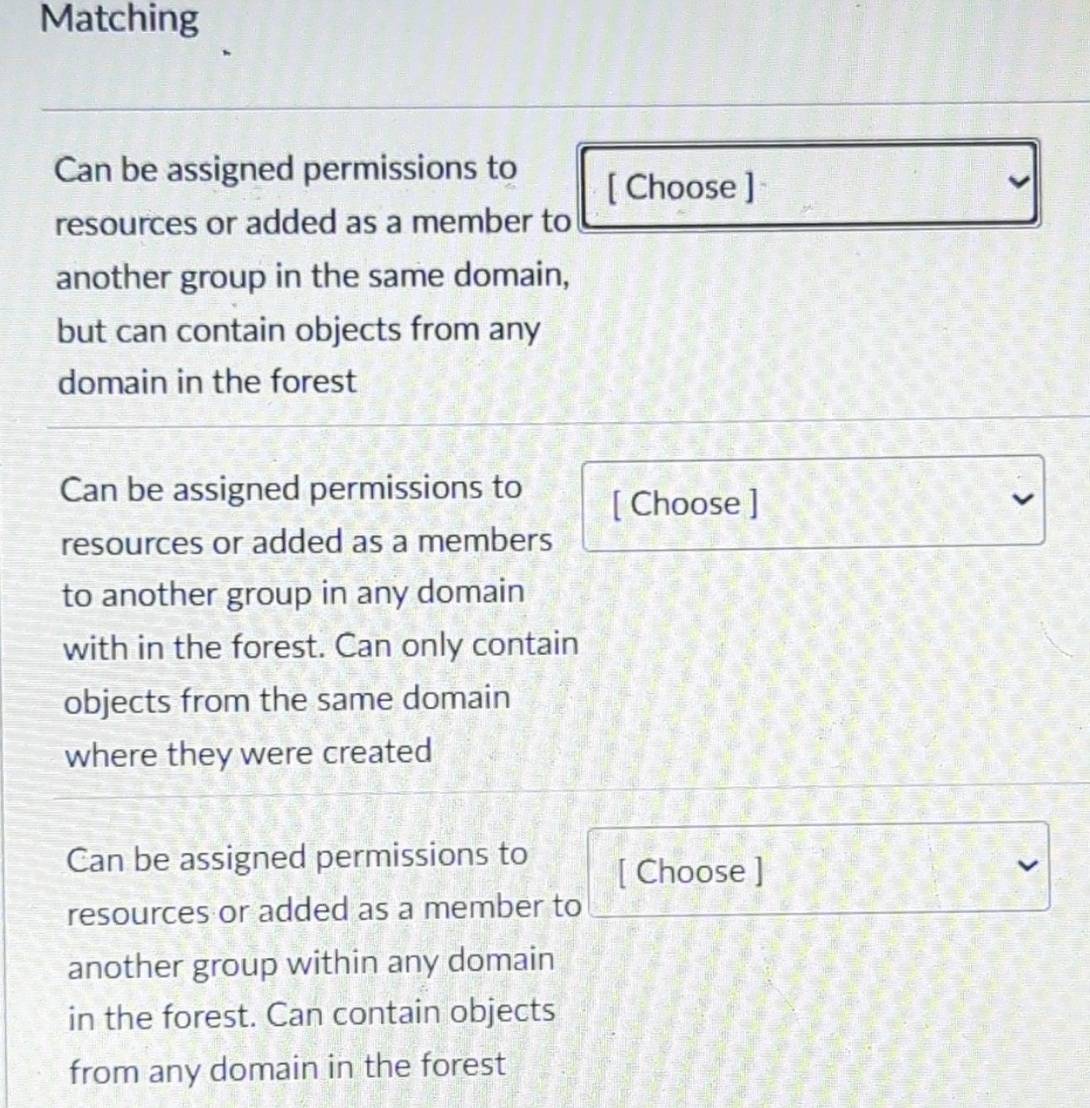Click the line 'in the forest. Can contain objects'
The width and height of the screenshot is (1090, 1108).
click(x=311, y=1014)
